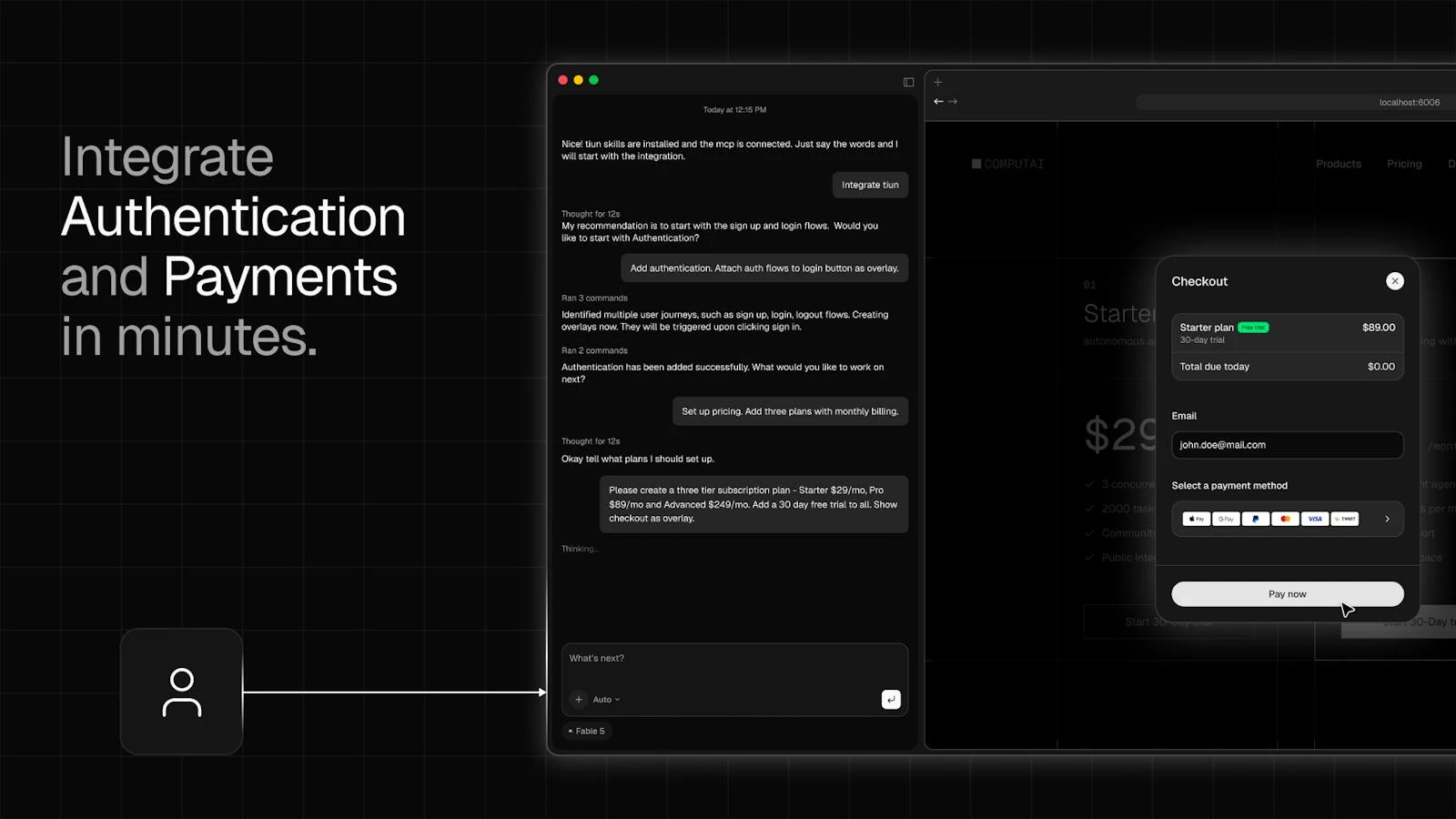Click the Today at 12:15 PM timestamp
1456x819 pixels.
click(x=734, y=110)
